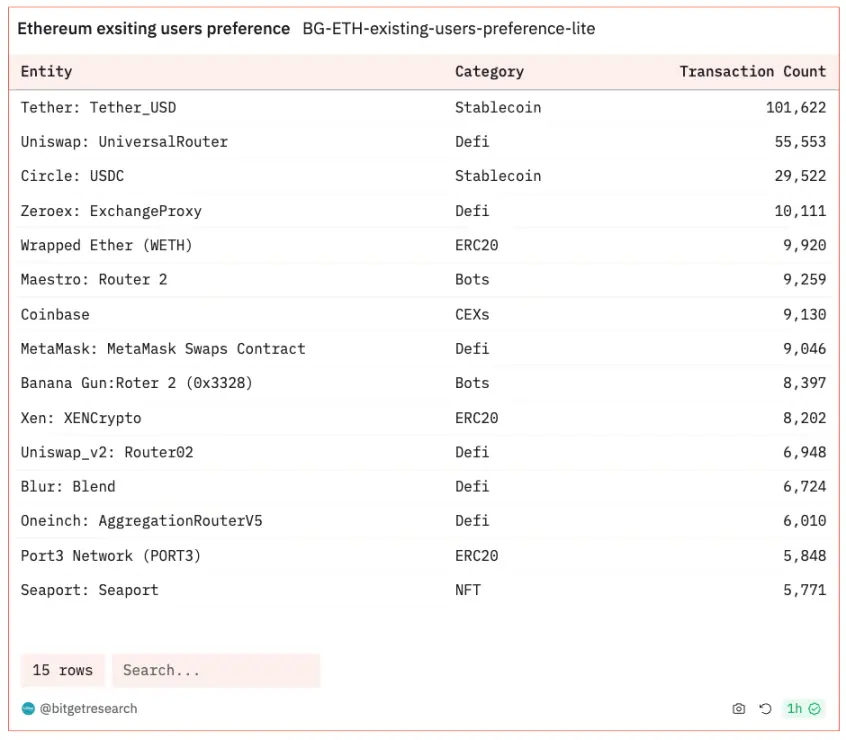Click the 15 rows counter
This screenshot has width=846, height=740.
point(62,670)
